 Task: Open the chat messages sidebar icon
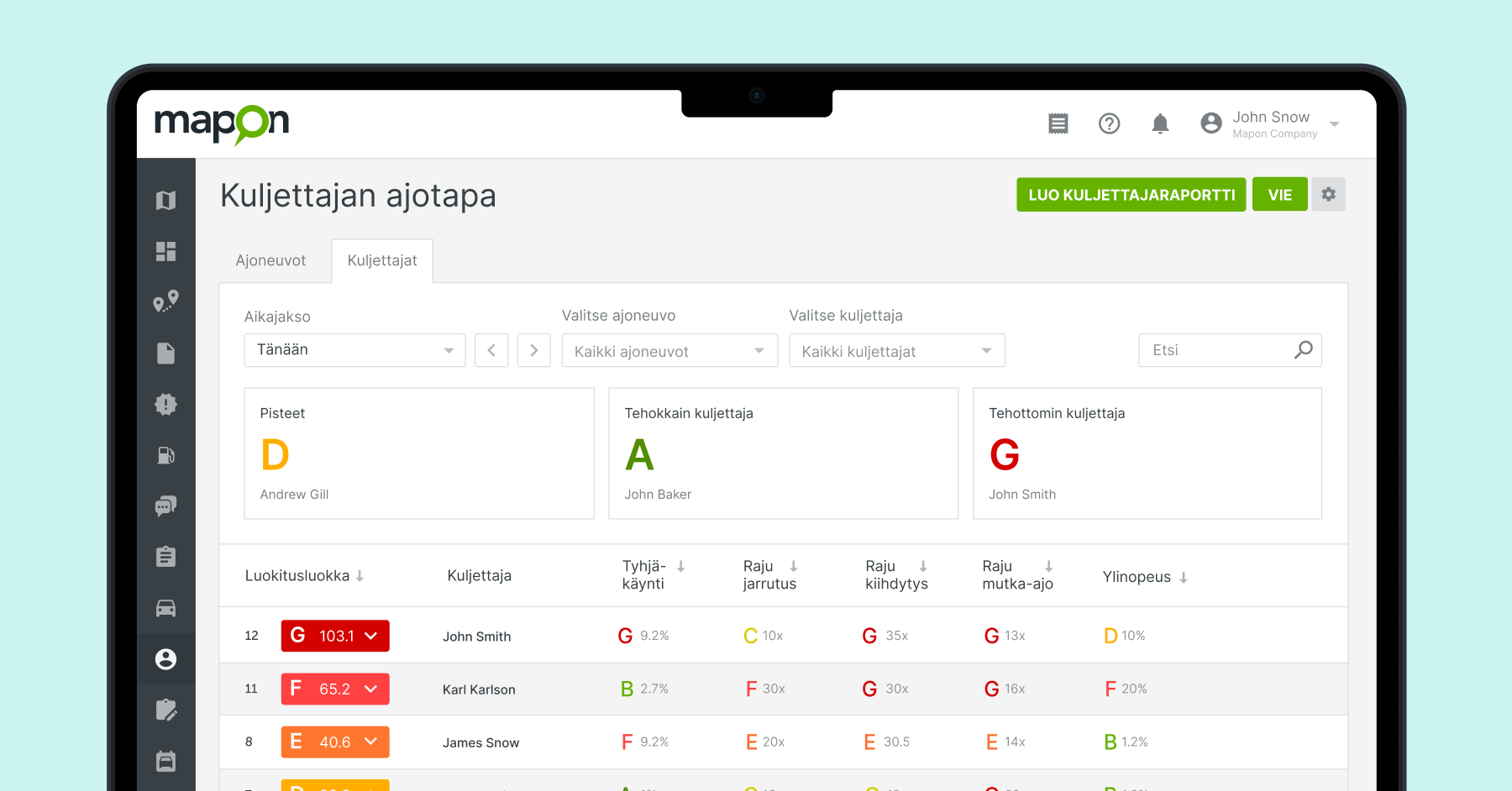point(165,506)
